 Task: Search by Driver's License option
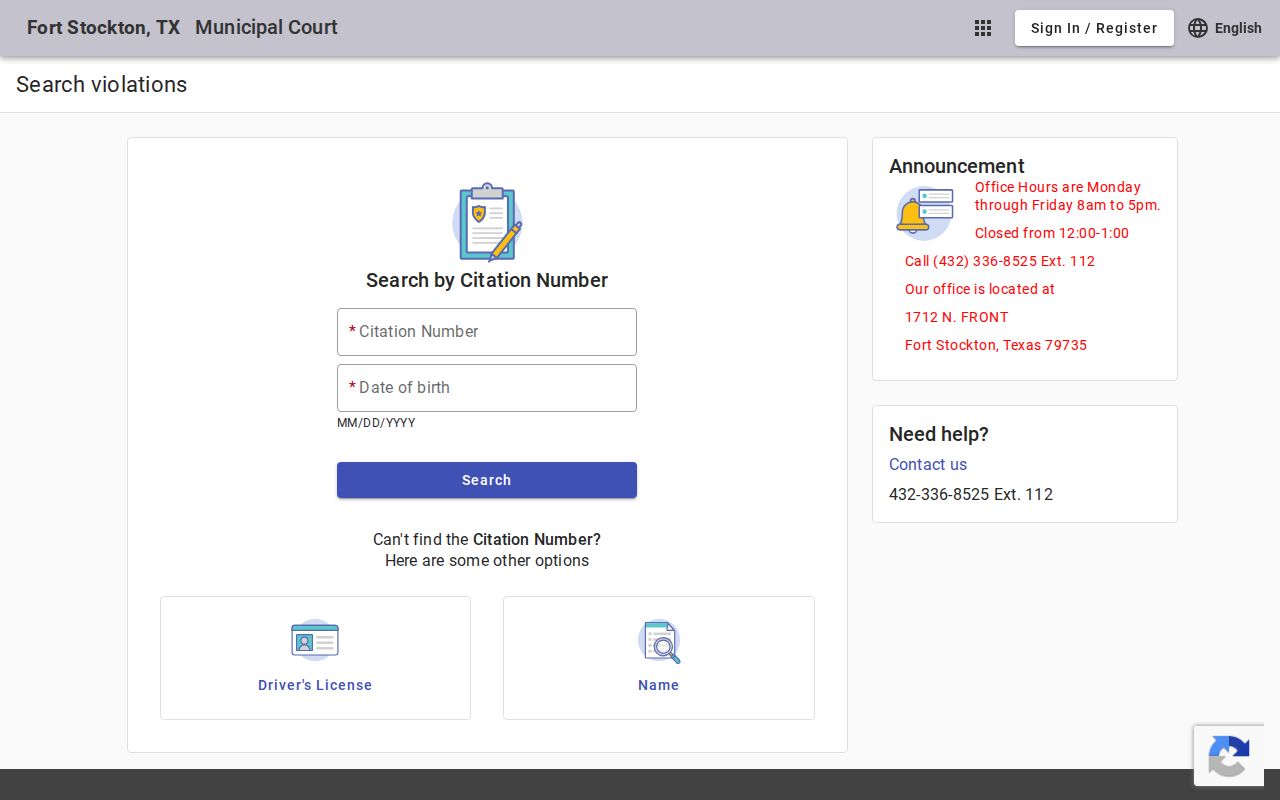coord(315,658)
